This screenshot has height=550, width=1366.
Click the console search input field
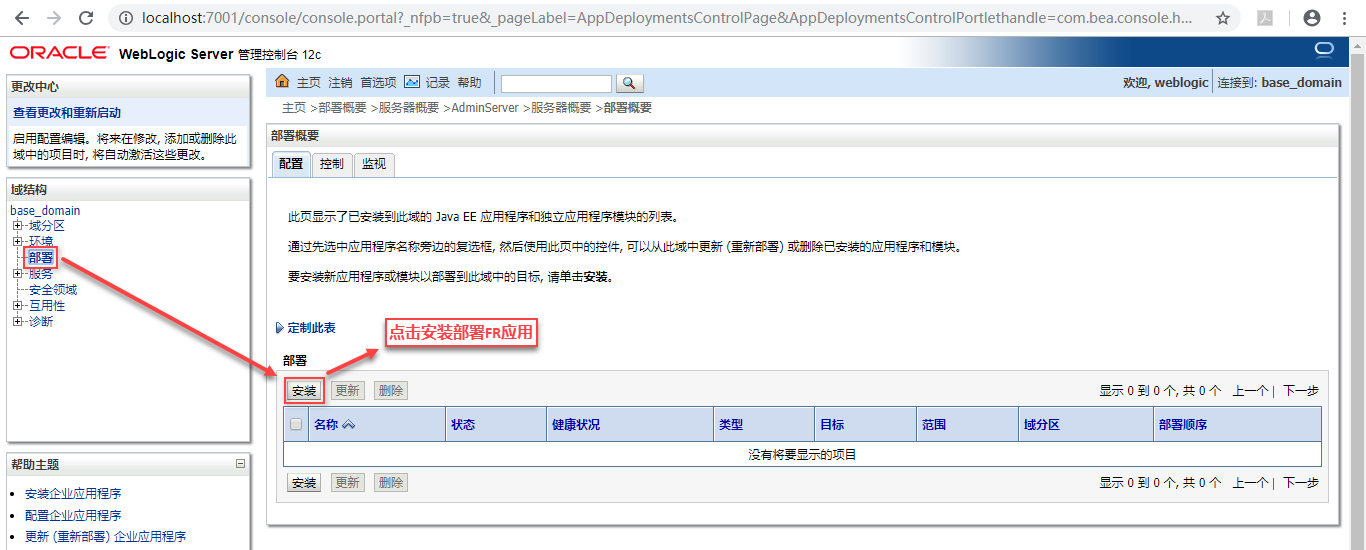click(x=556, y=83)
